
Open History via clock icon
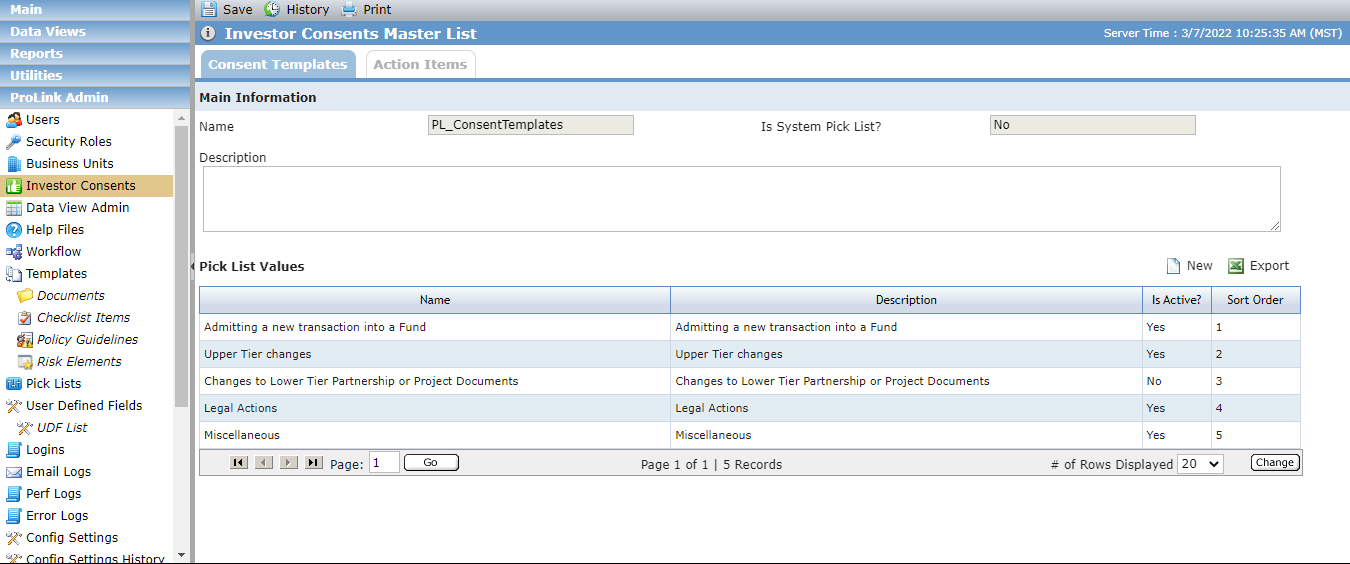click(272, 9)
